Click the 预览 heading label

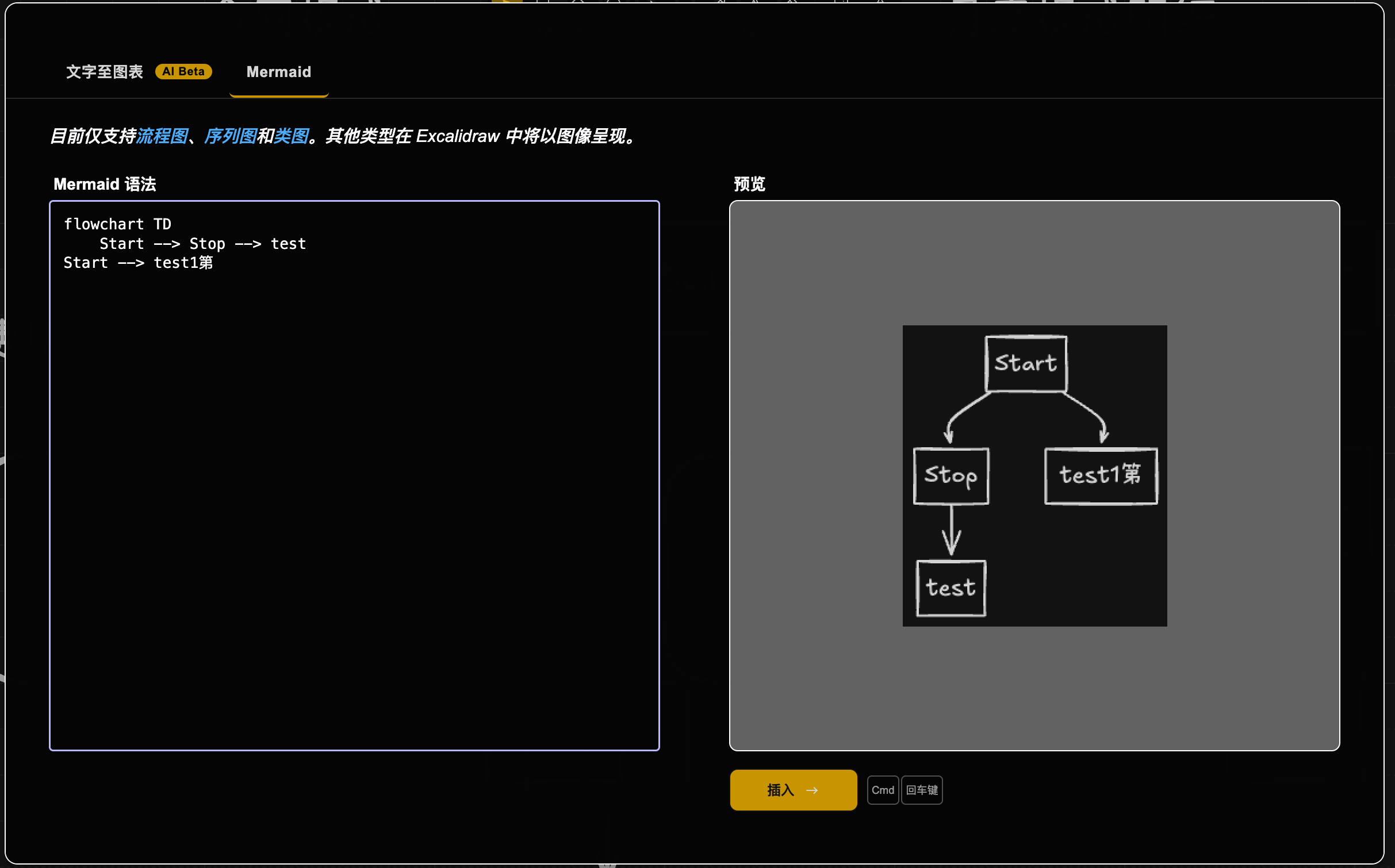749,184
